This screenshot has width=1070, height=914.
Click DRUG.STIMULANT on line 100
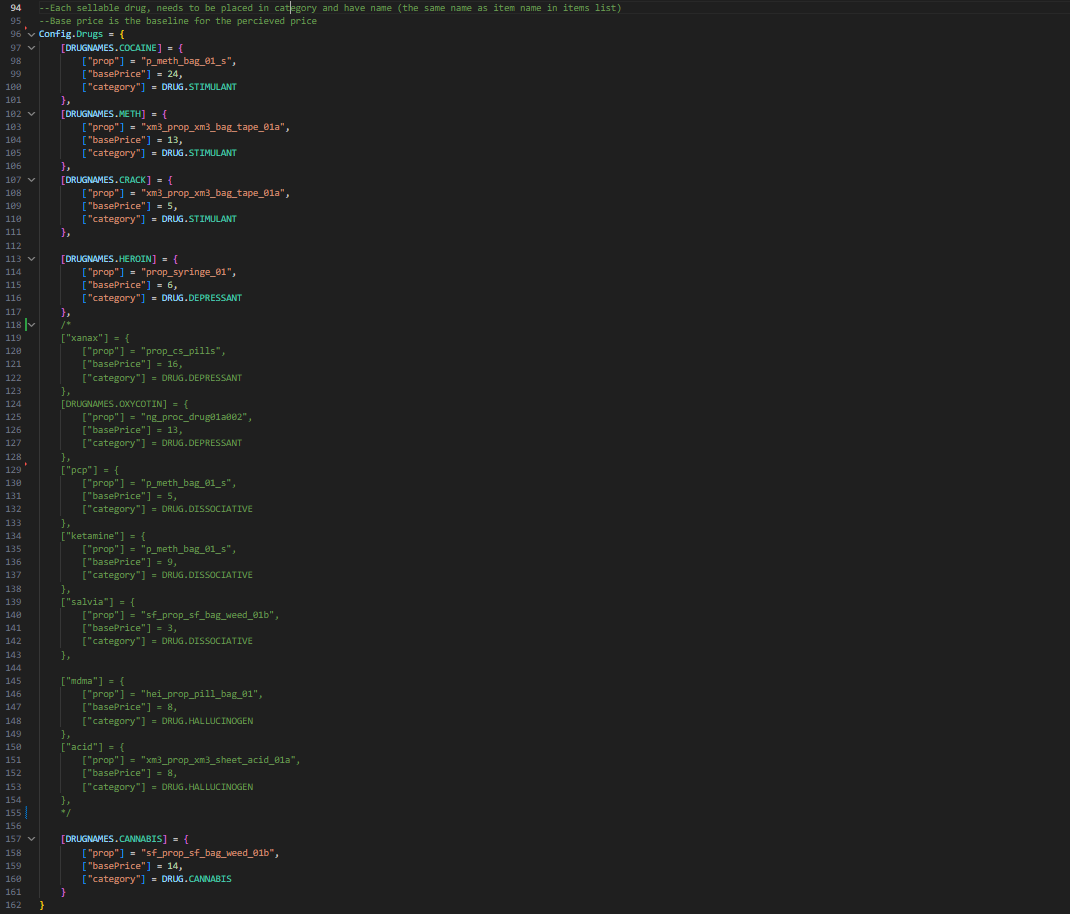click(x=199, y=87)
